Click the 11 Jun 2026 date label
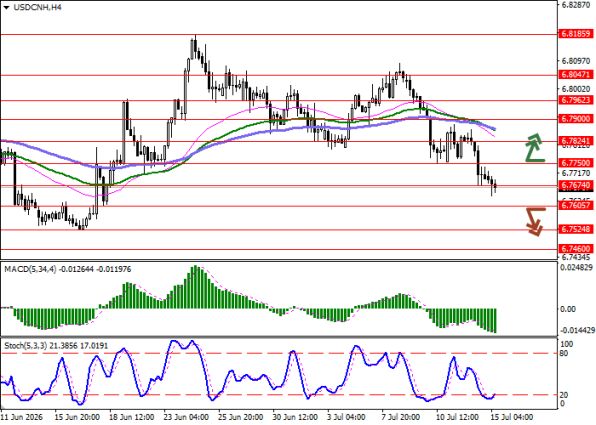 tap(22, 417)
